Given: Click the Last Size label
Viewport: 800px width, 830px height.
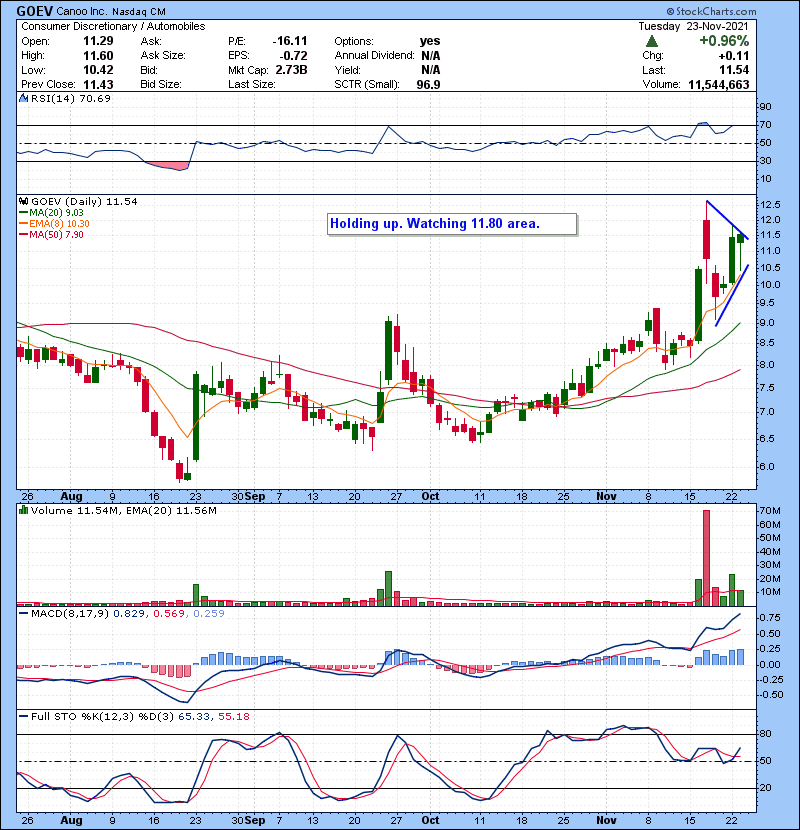Looking at the screenshot, I should pos(251,84).
